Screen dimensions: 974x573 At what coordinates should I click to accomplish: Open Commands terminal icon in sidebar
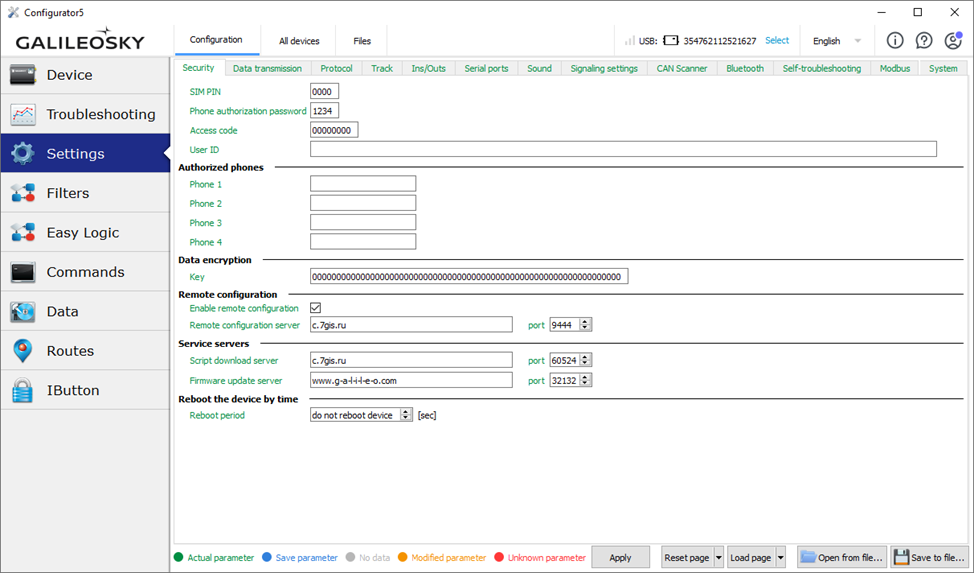click(23, 272)
